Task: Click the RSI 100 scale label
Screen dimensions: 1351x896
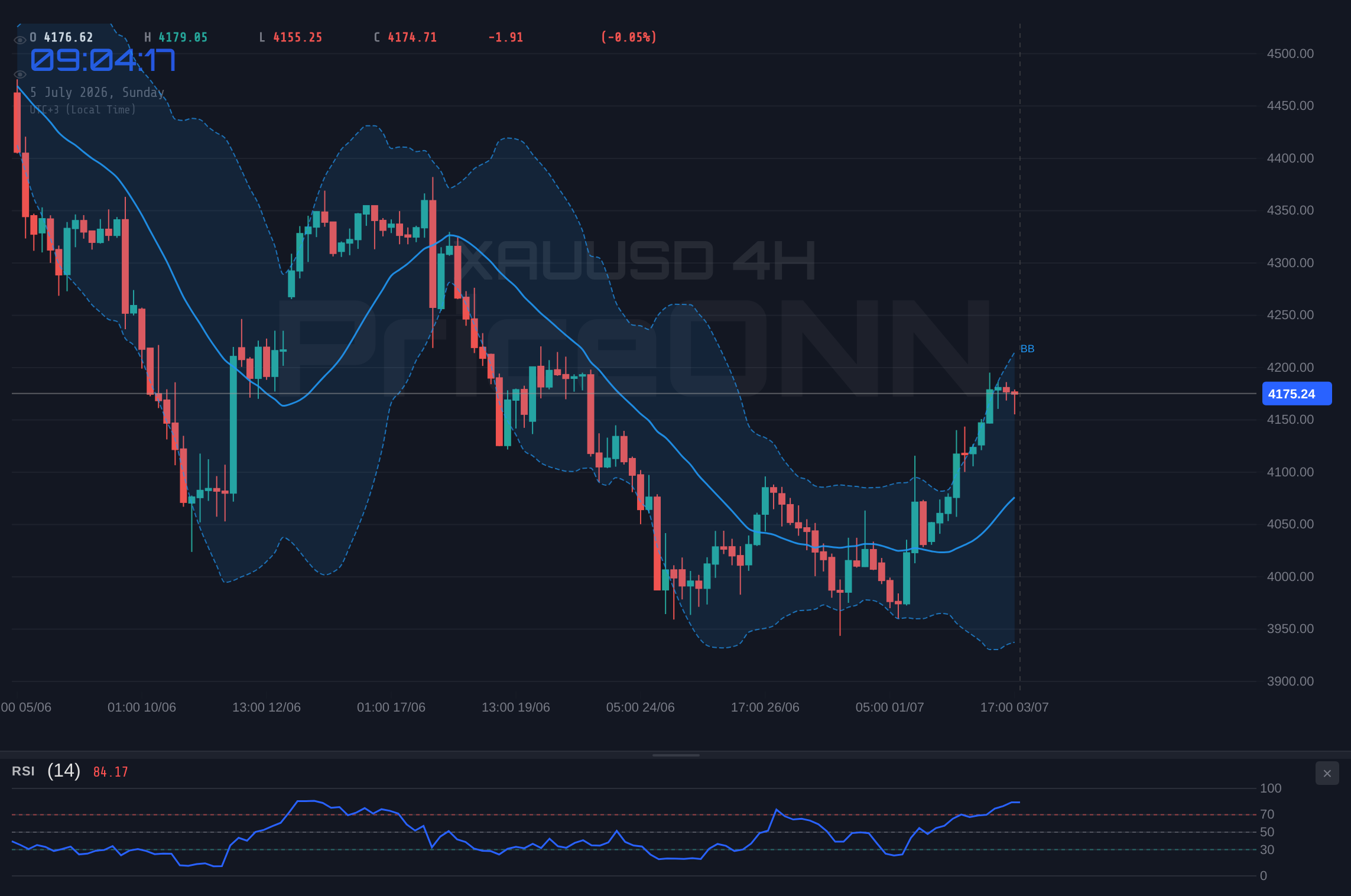Action: tap(1271, 788)
